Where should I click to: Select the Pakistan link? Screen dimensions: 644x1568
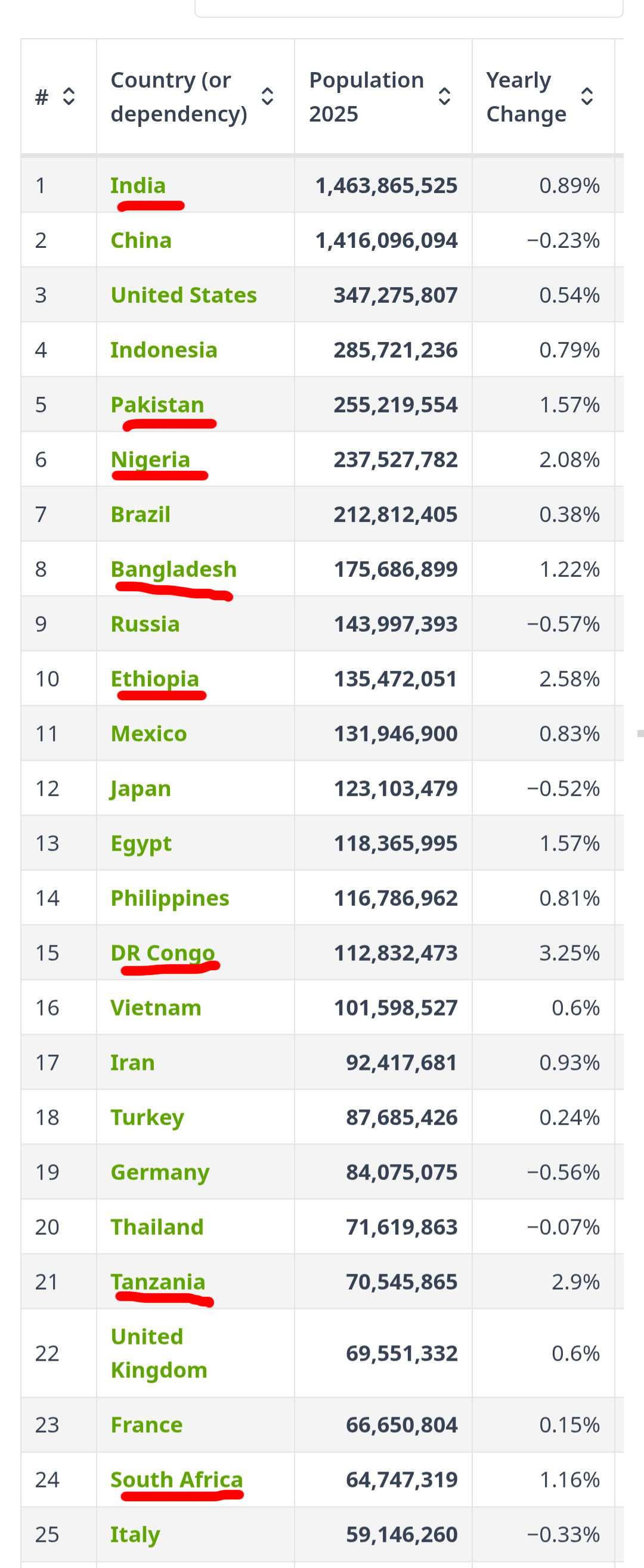pyautogui.click(x=157, y=404)
